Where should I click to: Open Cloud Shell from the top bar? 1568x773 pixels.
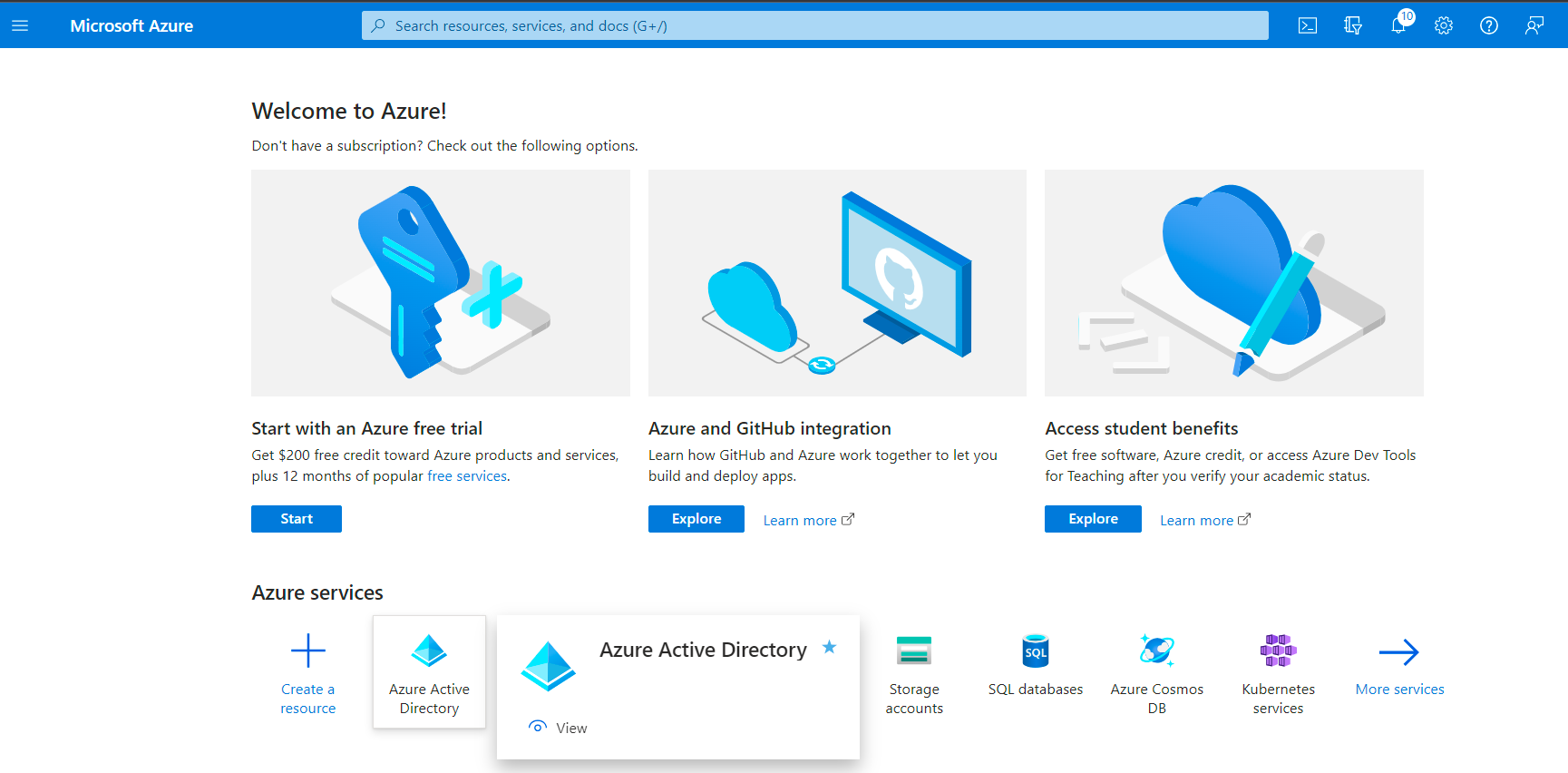[1308, 25]
